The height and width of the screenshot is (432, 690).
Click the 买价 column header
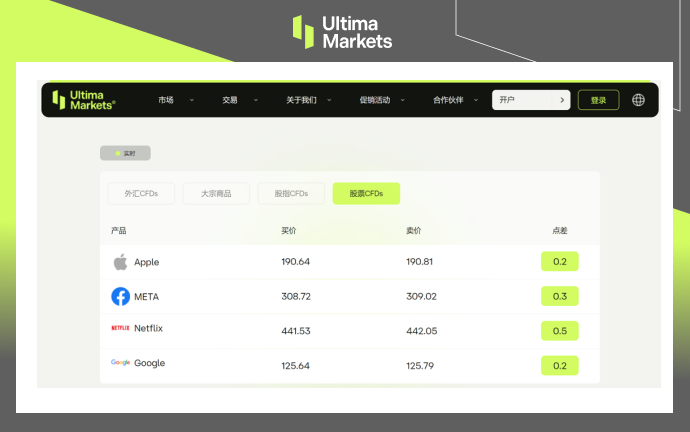pyautogui.click(x=289, y=231)
